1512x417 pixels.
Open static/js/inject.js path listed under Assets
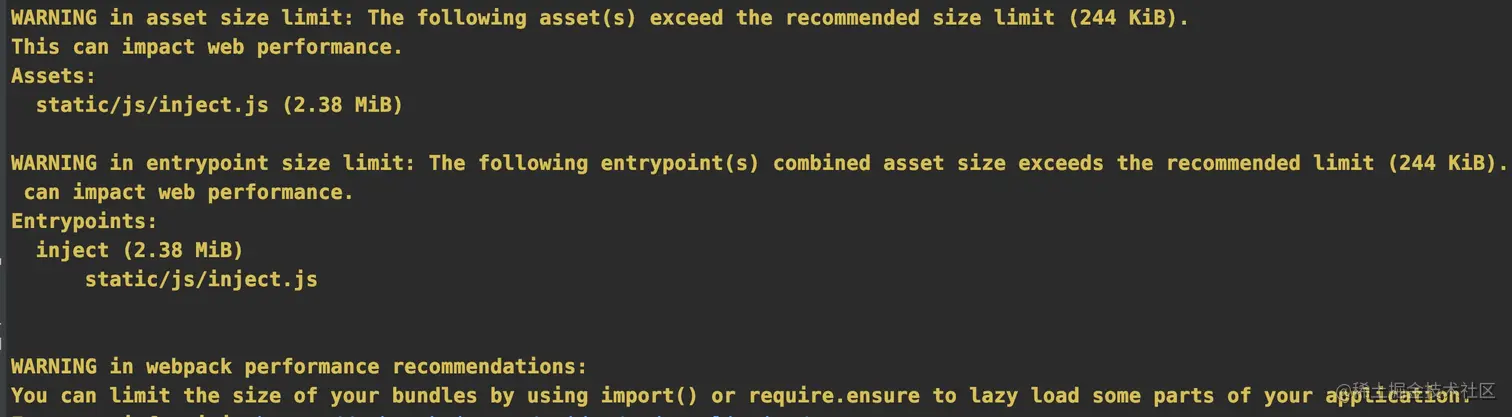[152, 105]
